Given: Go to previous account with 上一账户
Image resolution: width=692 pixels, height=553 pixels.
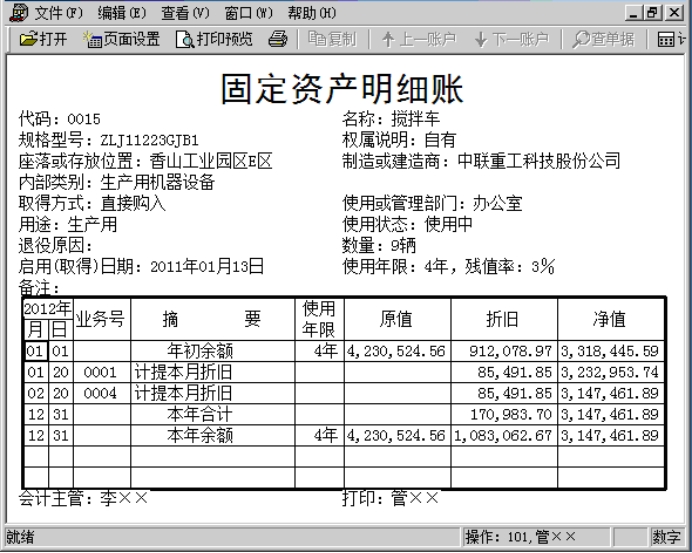Looking at the screenshot, I should coord(418,40).
